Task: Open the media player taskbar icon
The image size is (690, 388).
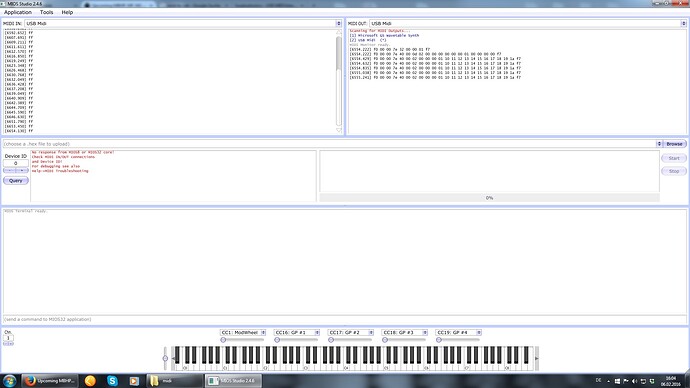Action: 134,381
